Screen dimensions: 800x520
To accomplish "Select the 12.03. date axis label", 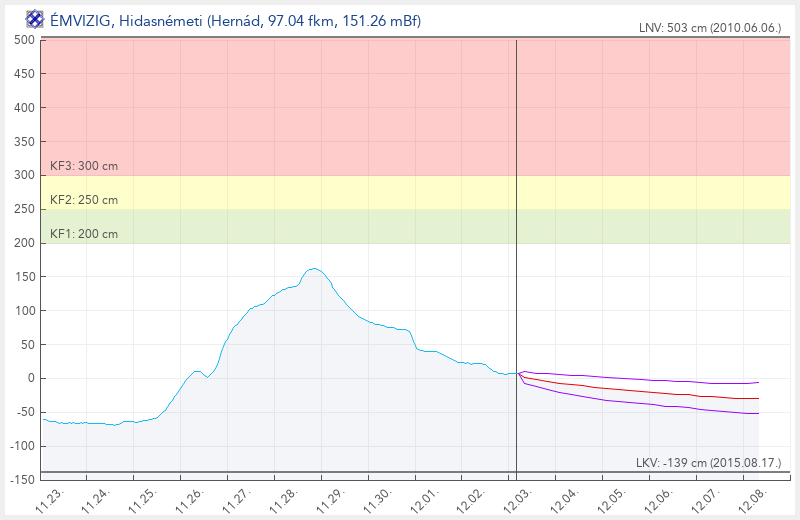I will pyautogui.click(x=518, y=495).
